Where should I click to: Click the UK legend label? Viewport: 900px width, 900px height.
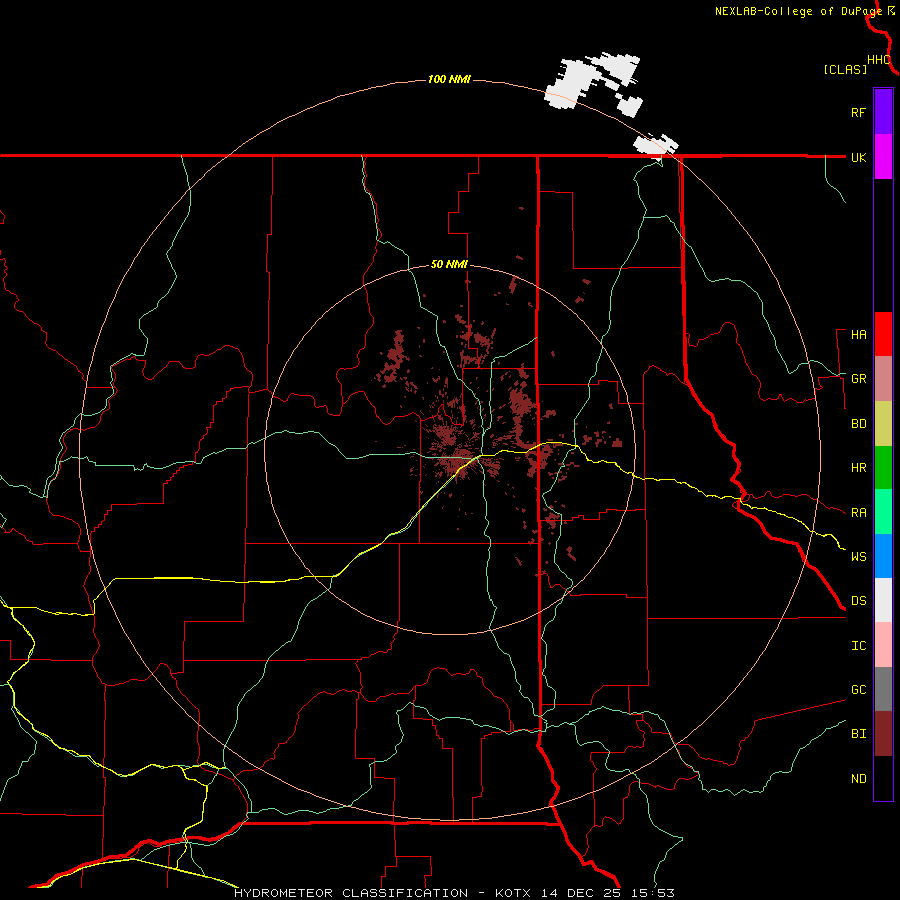tap(858, 157)
